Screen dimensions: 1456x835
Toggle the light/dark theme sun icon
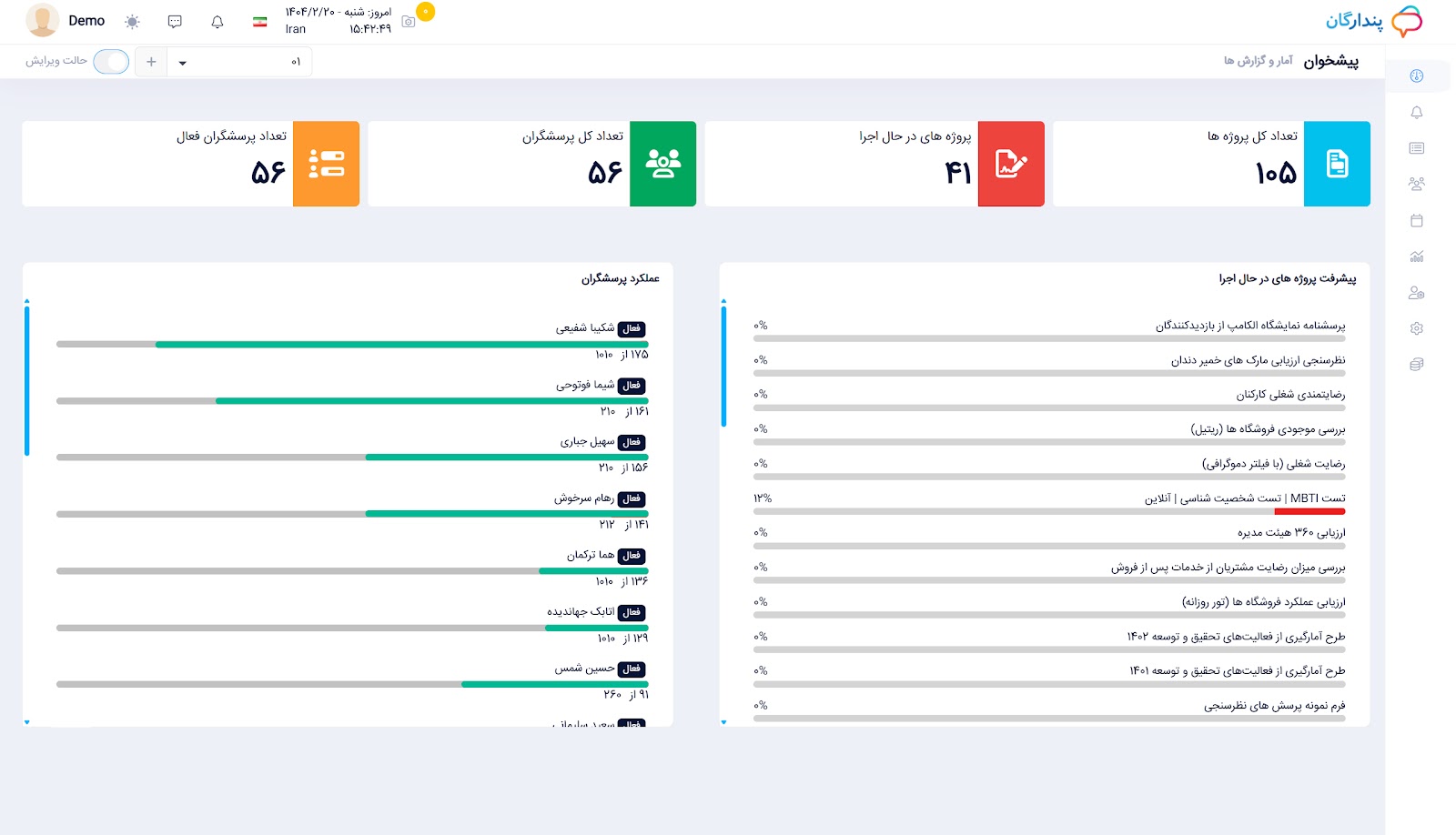pyautogui.click(x=132, y=22)
